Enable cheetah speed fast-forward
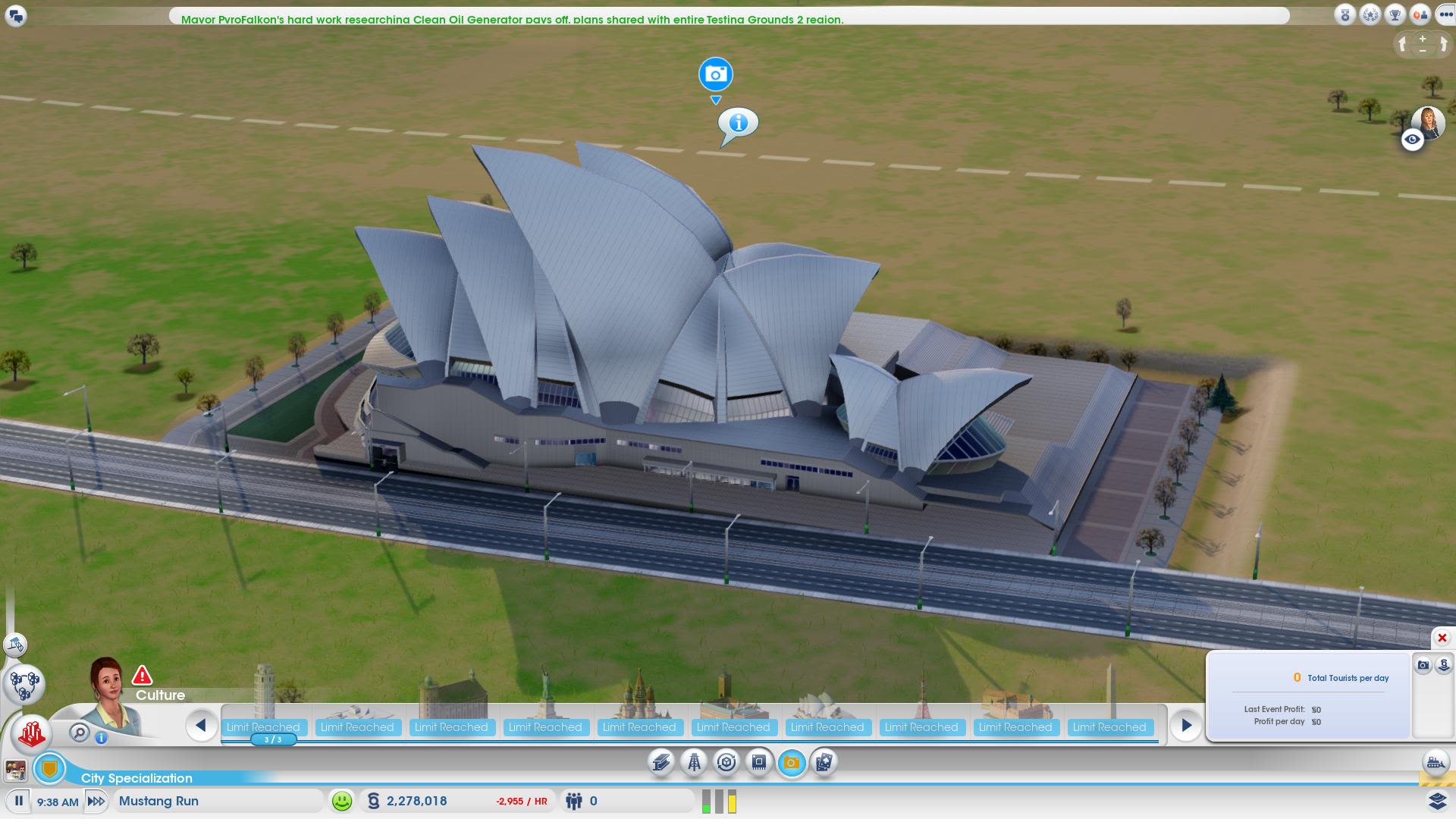 click(x=96, y=801)
